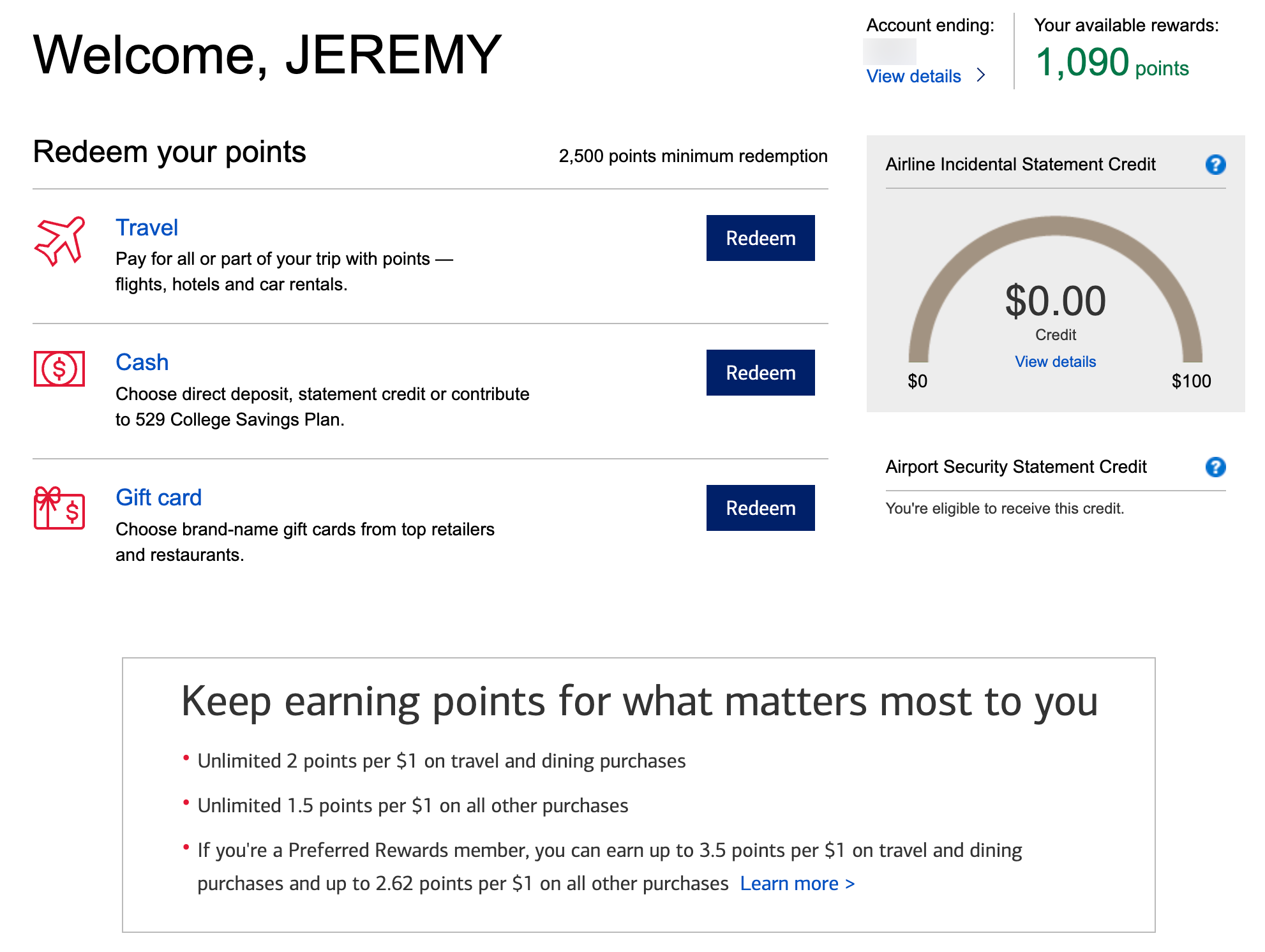Open the Gift card redemption link
The image size is (1265, 952).
(x=158, y=498)
